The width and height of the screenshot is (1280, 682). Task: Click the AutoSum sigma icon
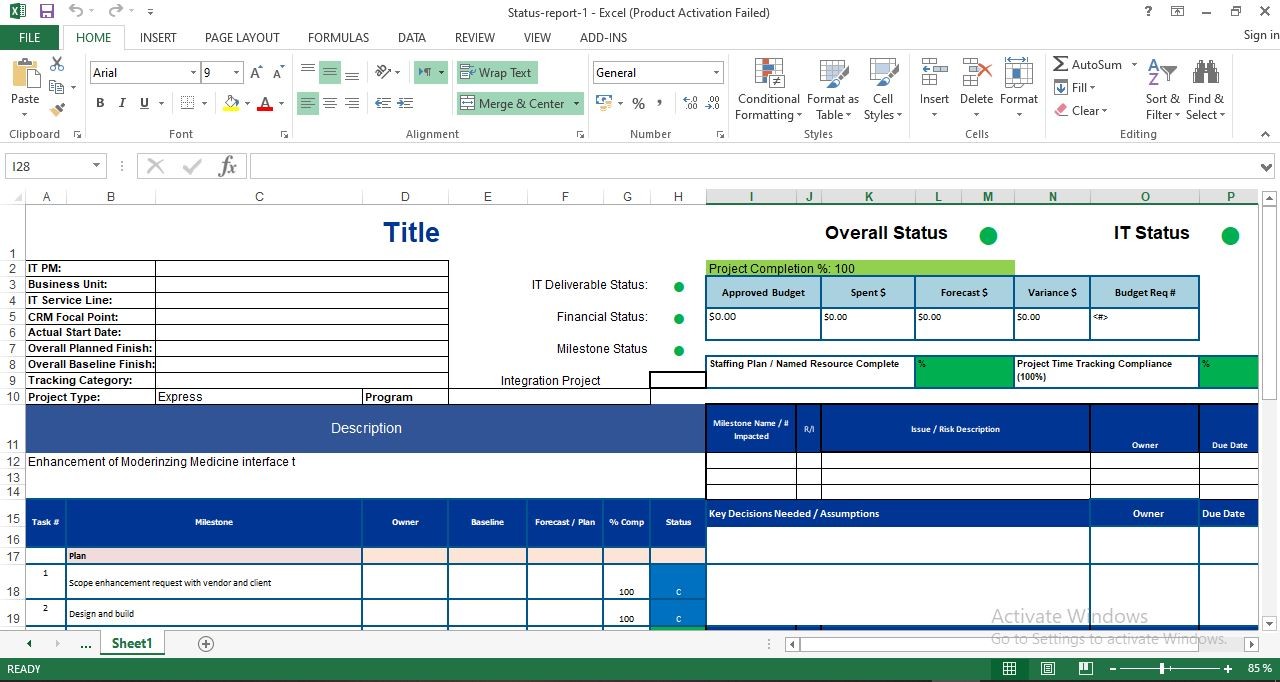(x=1061, y=64)
